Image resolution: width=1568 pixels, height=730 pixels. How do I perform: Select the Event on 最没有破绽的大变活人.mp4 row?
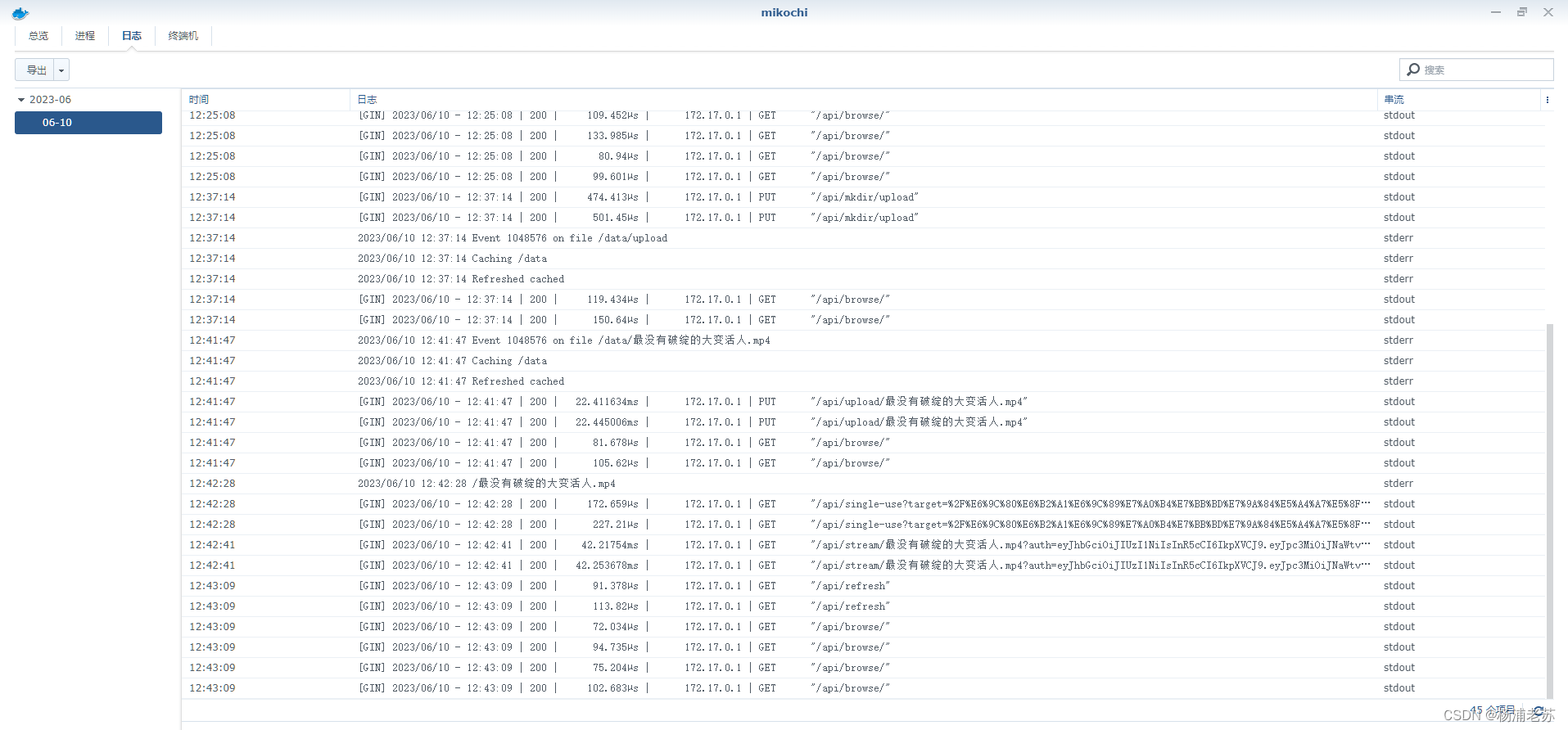point(863,340)
